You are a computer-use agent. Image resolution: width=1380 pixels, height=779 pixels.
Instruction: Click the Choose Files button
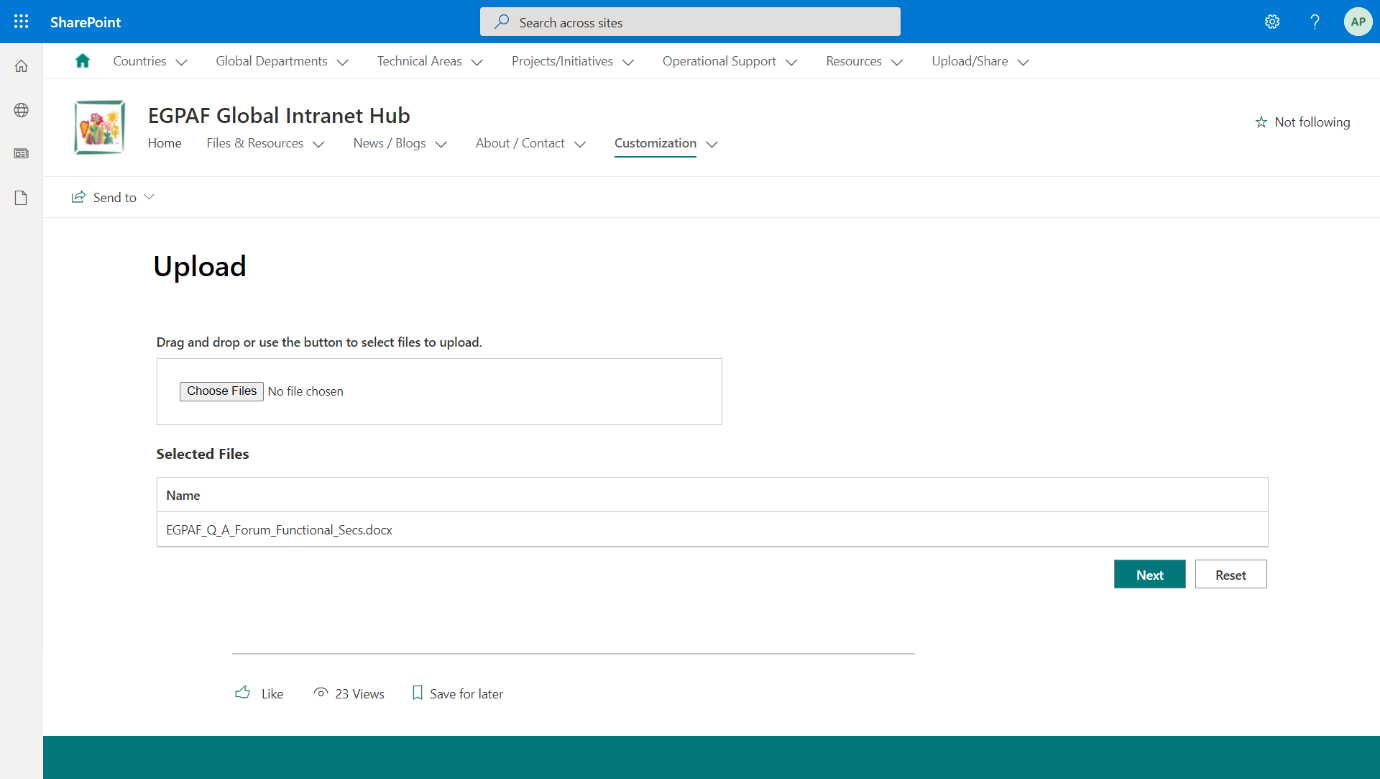click(222, 391)
